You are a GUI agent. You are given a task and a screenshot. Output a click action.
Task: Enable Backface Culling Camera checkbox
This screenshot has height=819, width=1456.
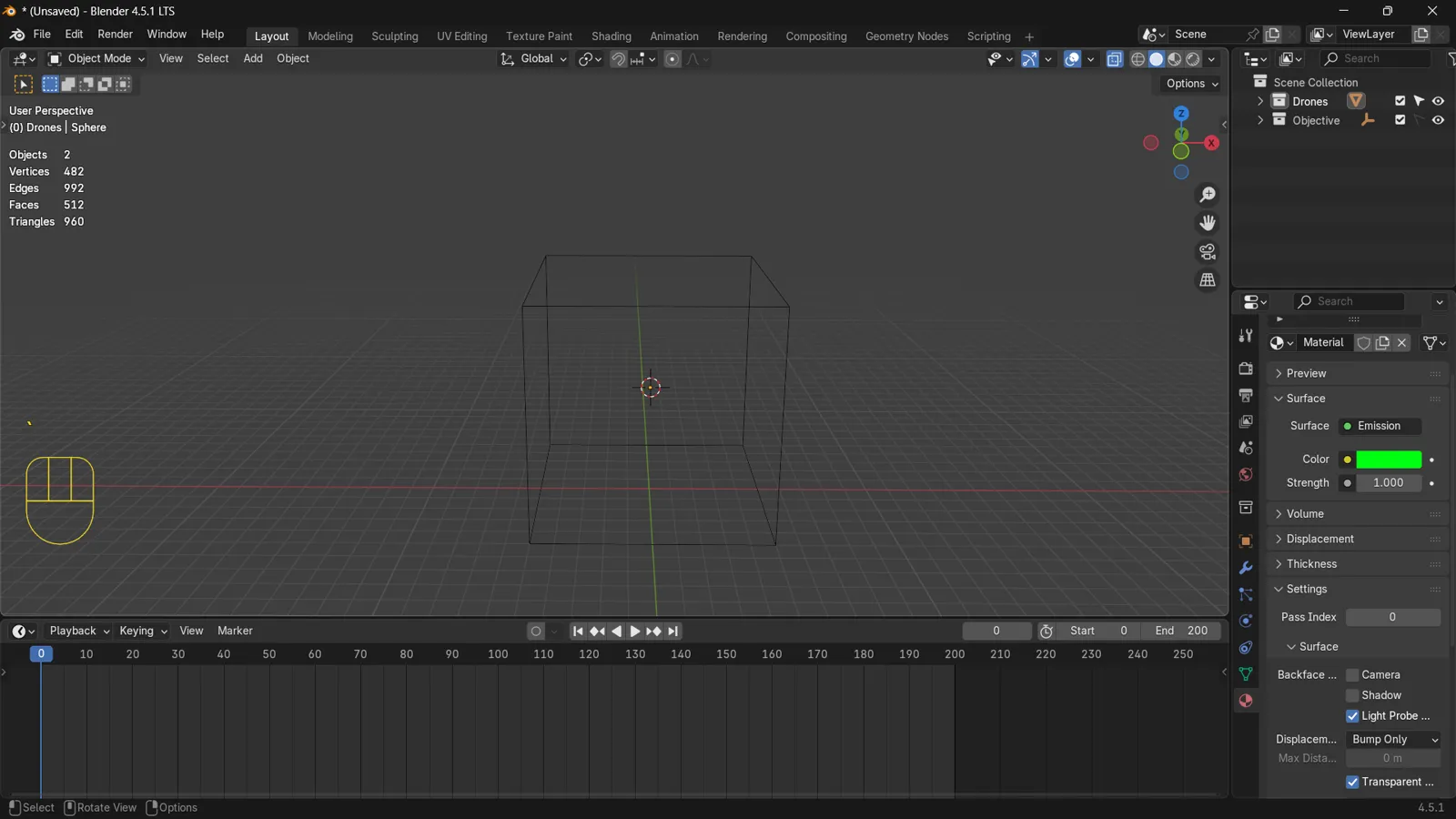coord(1352,675)
